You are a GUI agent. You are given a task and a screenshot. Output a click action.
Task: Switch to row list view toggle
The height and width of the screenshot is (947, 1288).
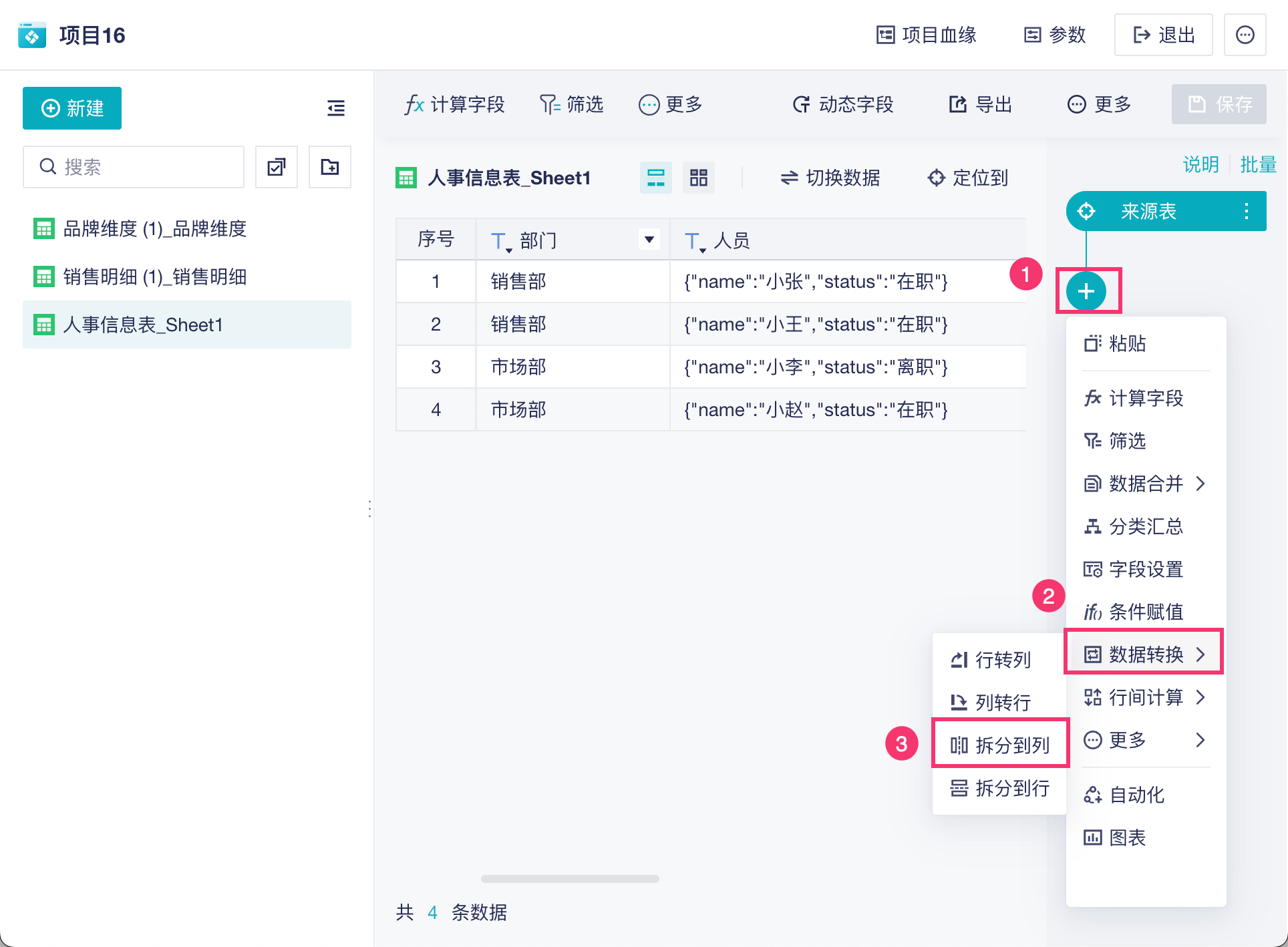click(x=655, y=178)
